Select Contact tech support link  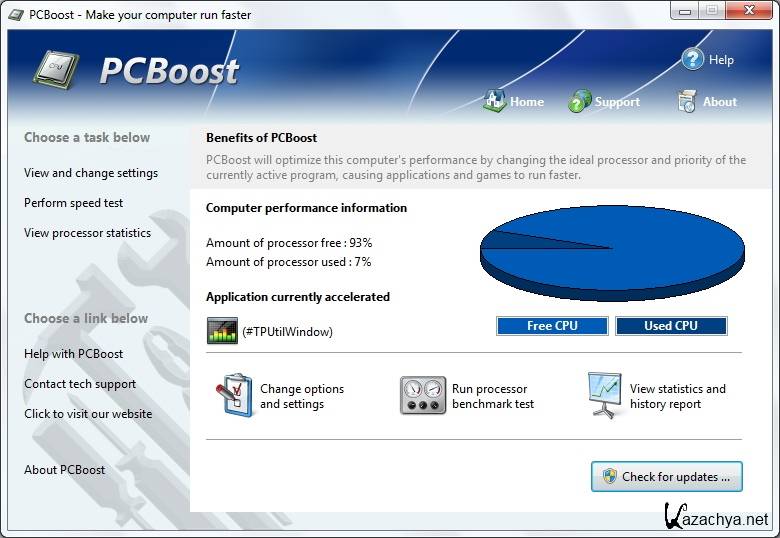(80, 384)
